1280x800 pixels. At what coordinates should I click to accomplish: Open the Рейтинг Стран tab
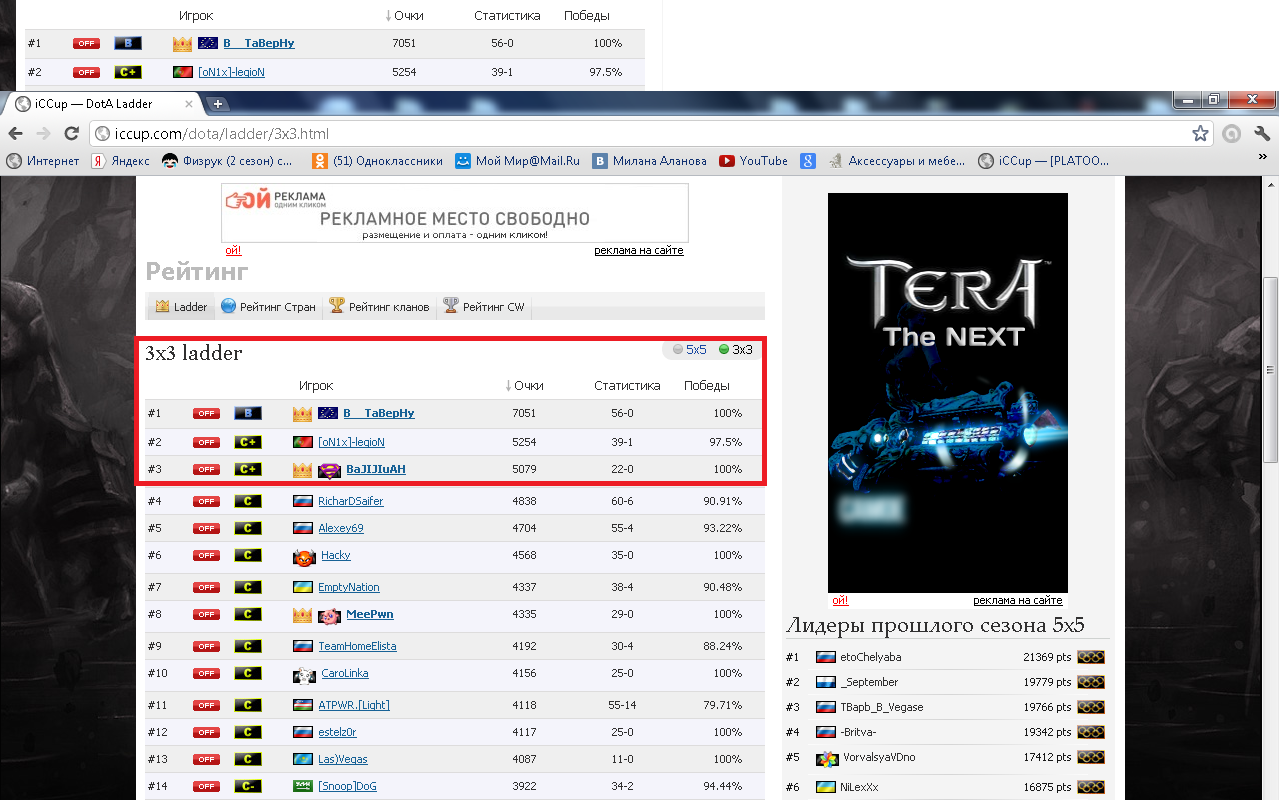268,307
